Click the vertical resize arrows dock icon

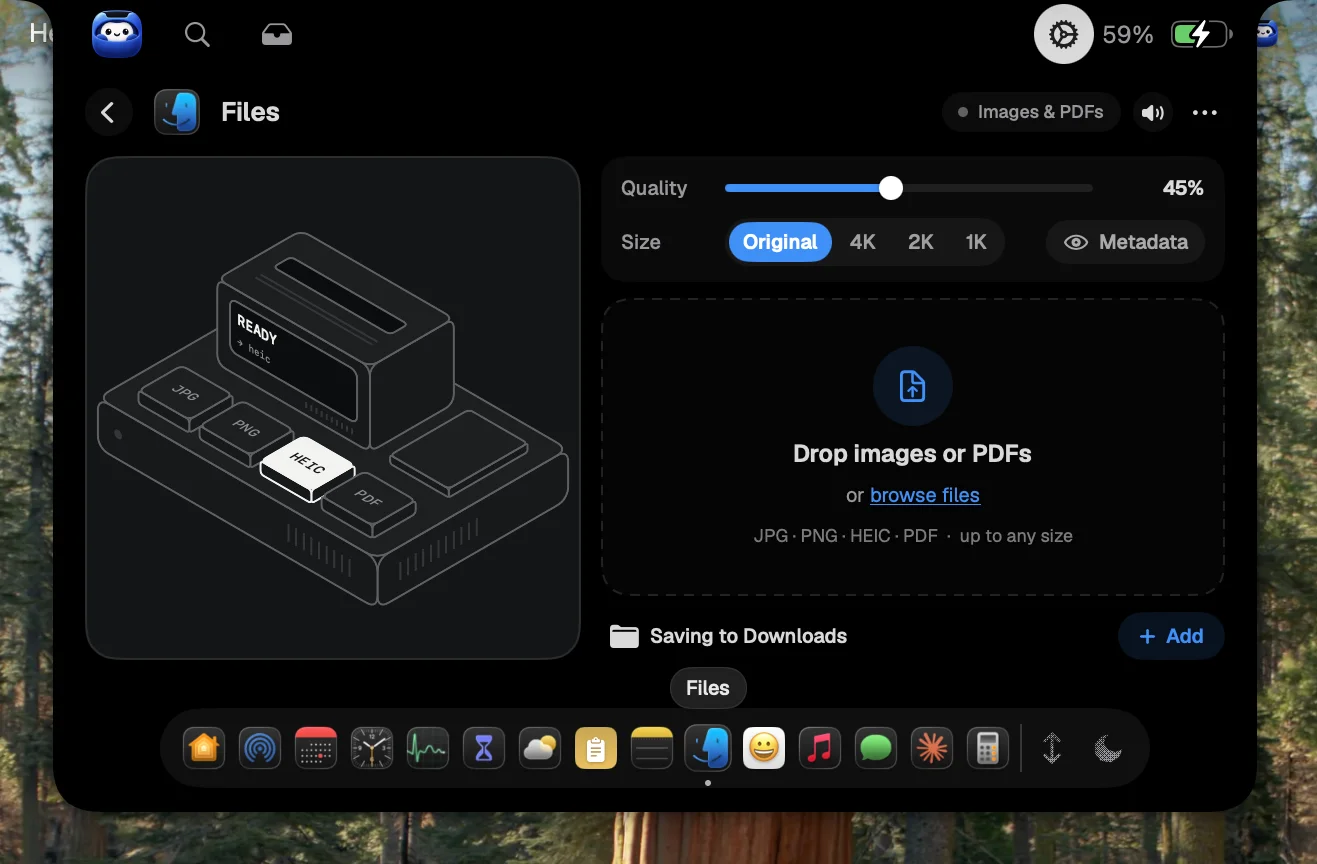[1051, 748]
